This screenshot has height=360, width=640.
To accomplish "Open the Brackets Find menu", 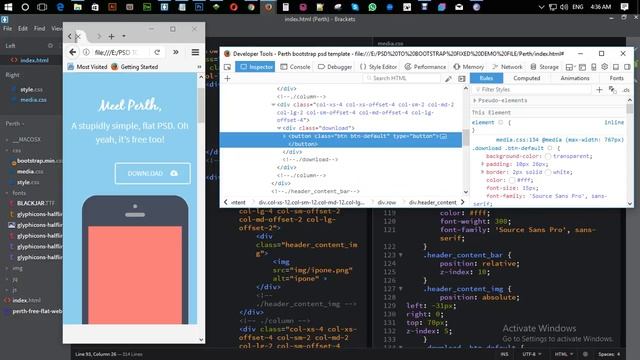I will click(40, 29).
